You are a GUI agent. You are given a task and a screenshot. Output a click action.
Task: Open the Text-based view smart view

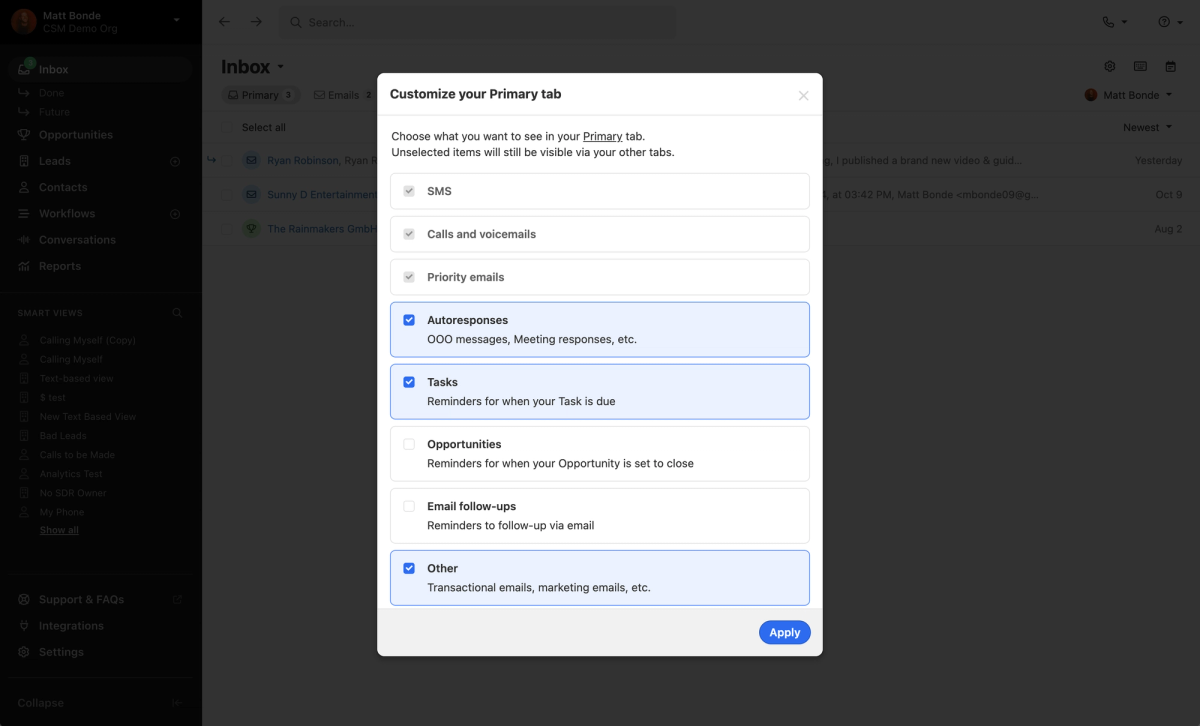pyautogui.click(x=77, y=379)
